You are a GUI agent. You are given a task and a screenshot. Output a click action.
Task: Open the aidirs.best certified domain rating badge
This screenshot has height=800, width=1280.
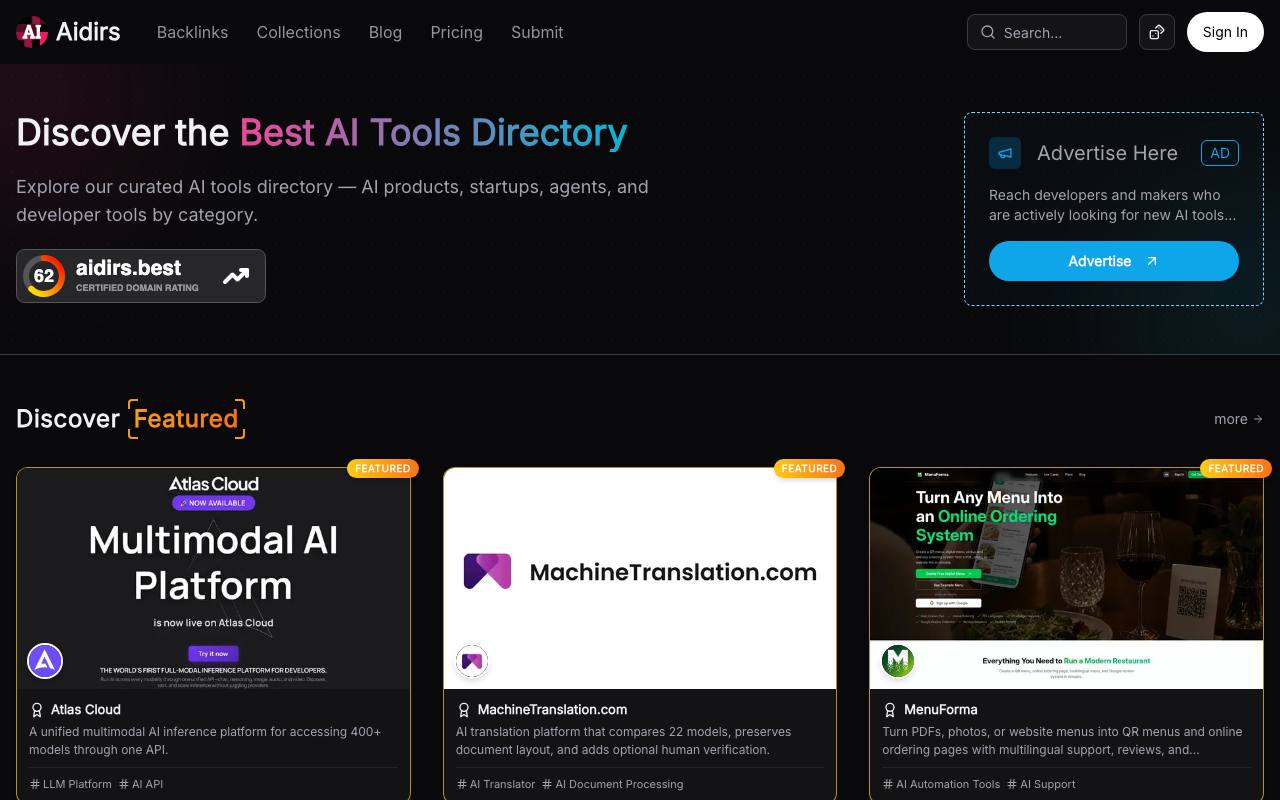point(141,276)
